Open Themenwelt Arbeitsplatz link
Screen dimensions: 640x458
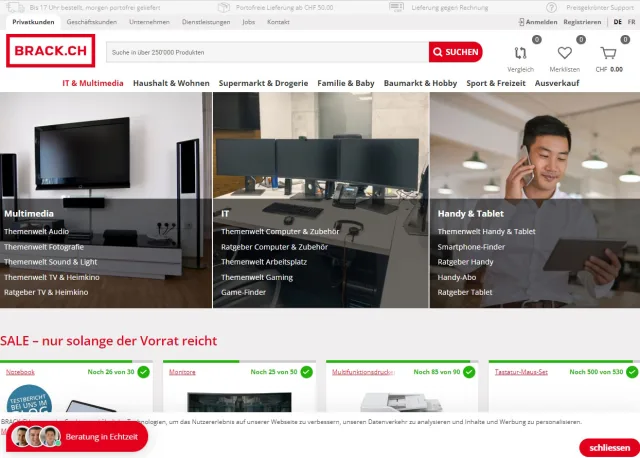pyautogui.click(x=264, y=262)
